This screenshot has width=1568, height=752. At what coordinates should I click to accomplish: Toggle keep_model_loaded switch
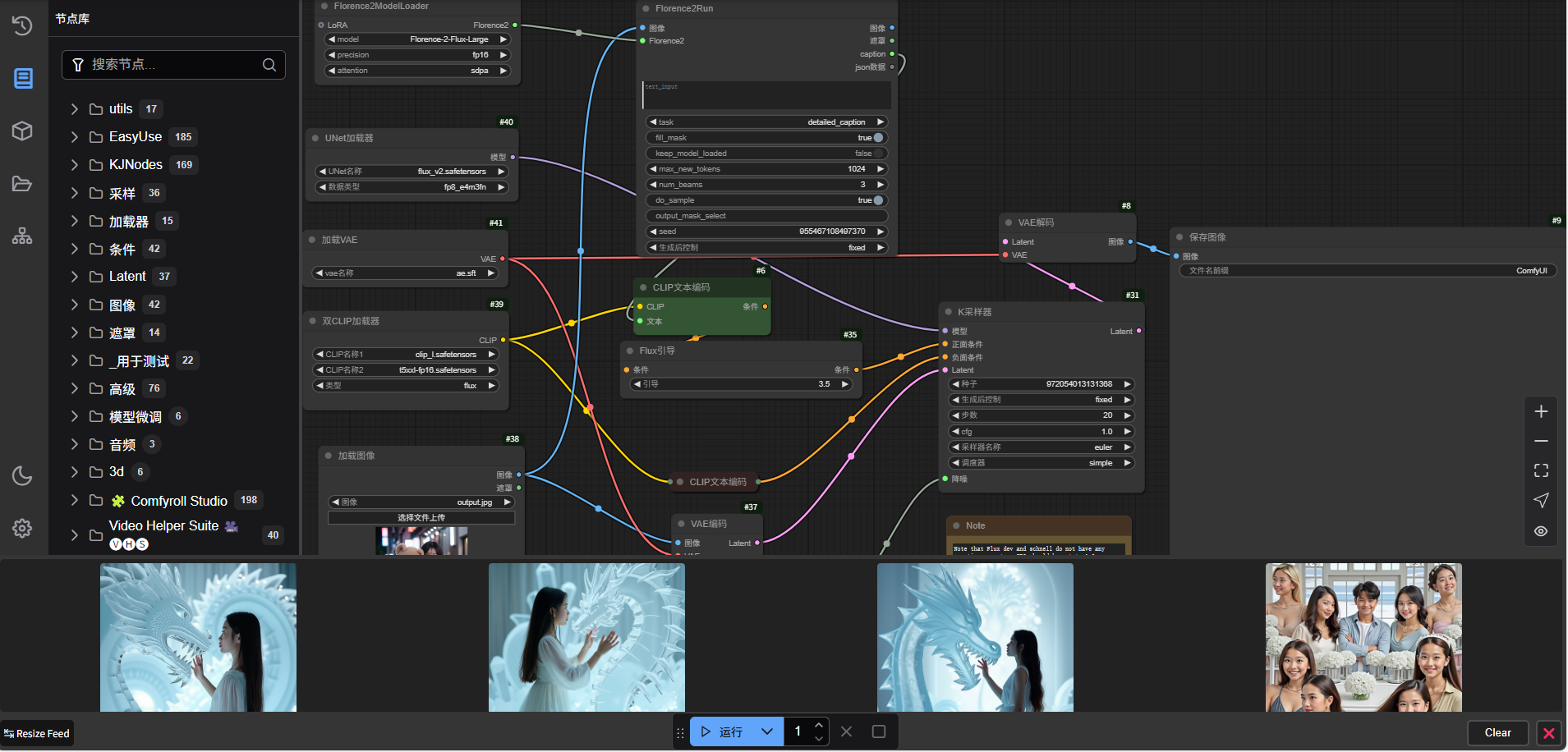coord(878,154)
